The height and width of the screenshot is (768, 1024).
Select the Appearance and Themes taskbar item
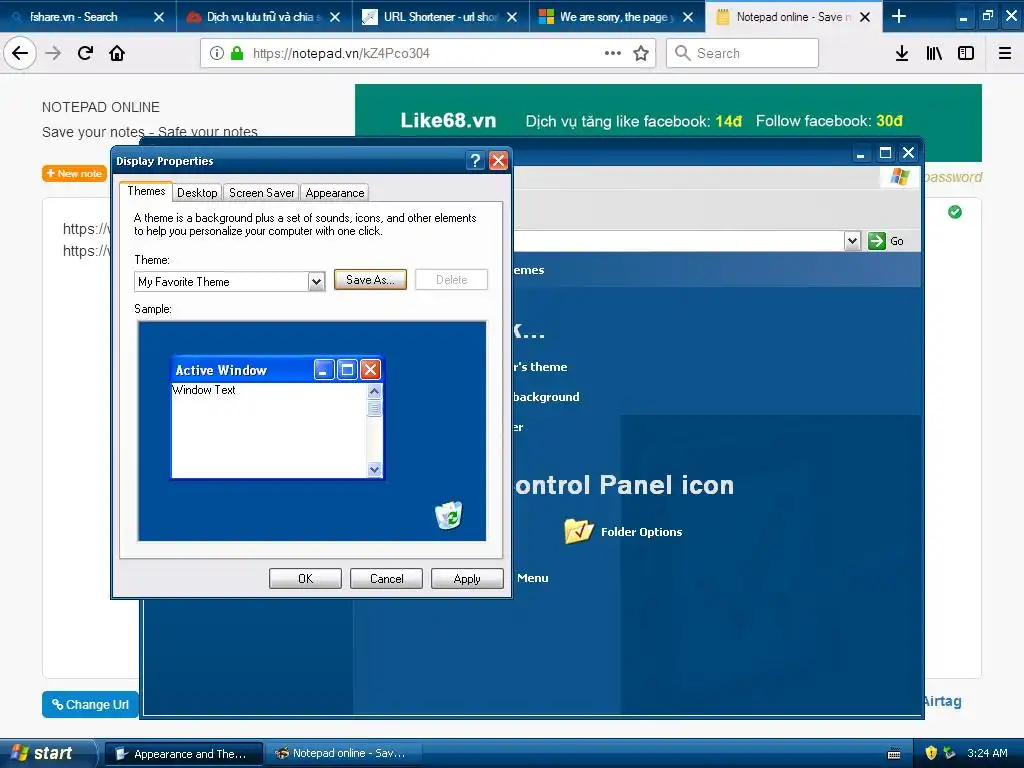(184, 754)
